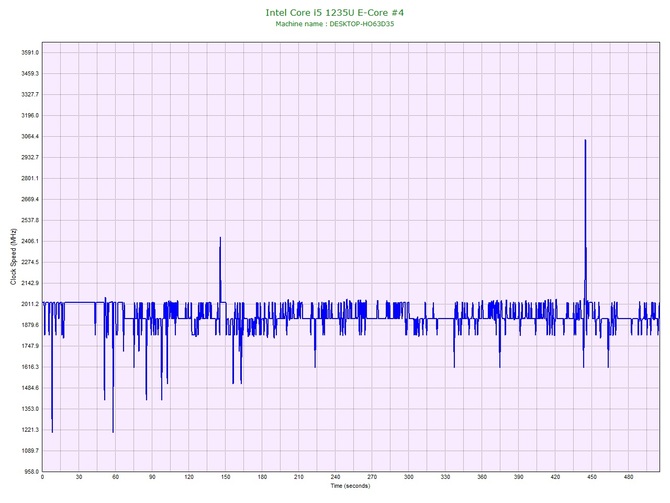Viewport: 670px width, 503px height.
Task: Click the 210 tick label on time axis
Action: click(x=299, y=477)
